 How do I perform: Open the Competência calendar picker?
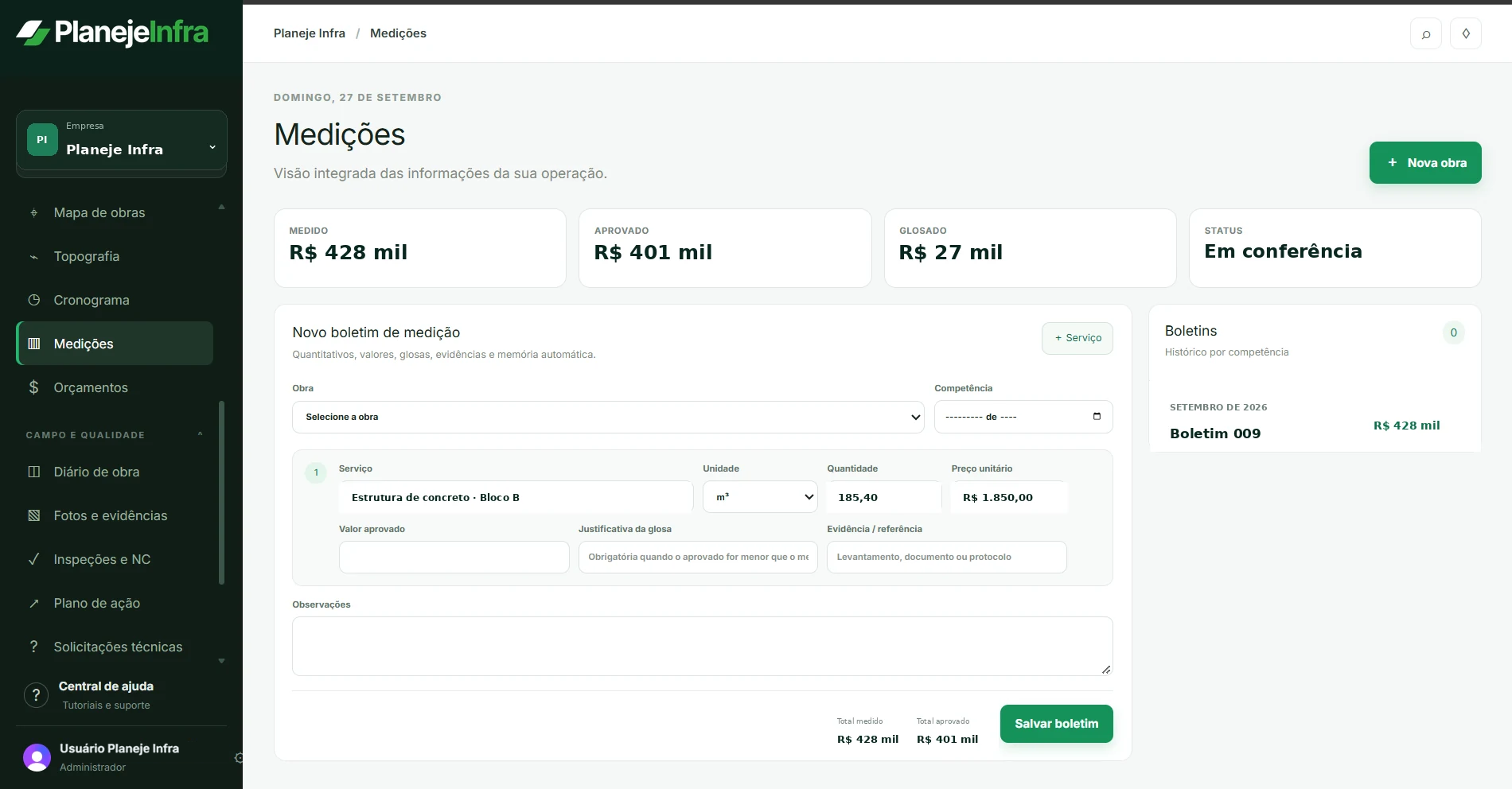click(x=1097, y=416)
